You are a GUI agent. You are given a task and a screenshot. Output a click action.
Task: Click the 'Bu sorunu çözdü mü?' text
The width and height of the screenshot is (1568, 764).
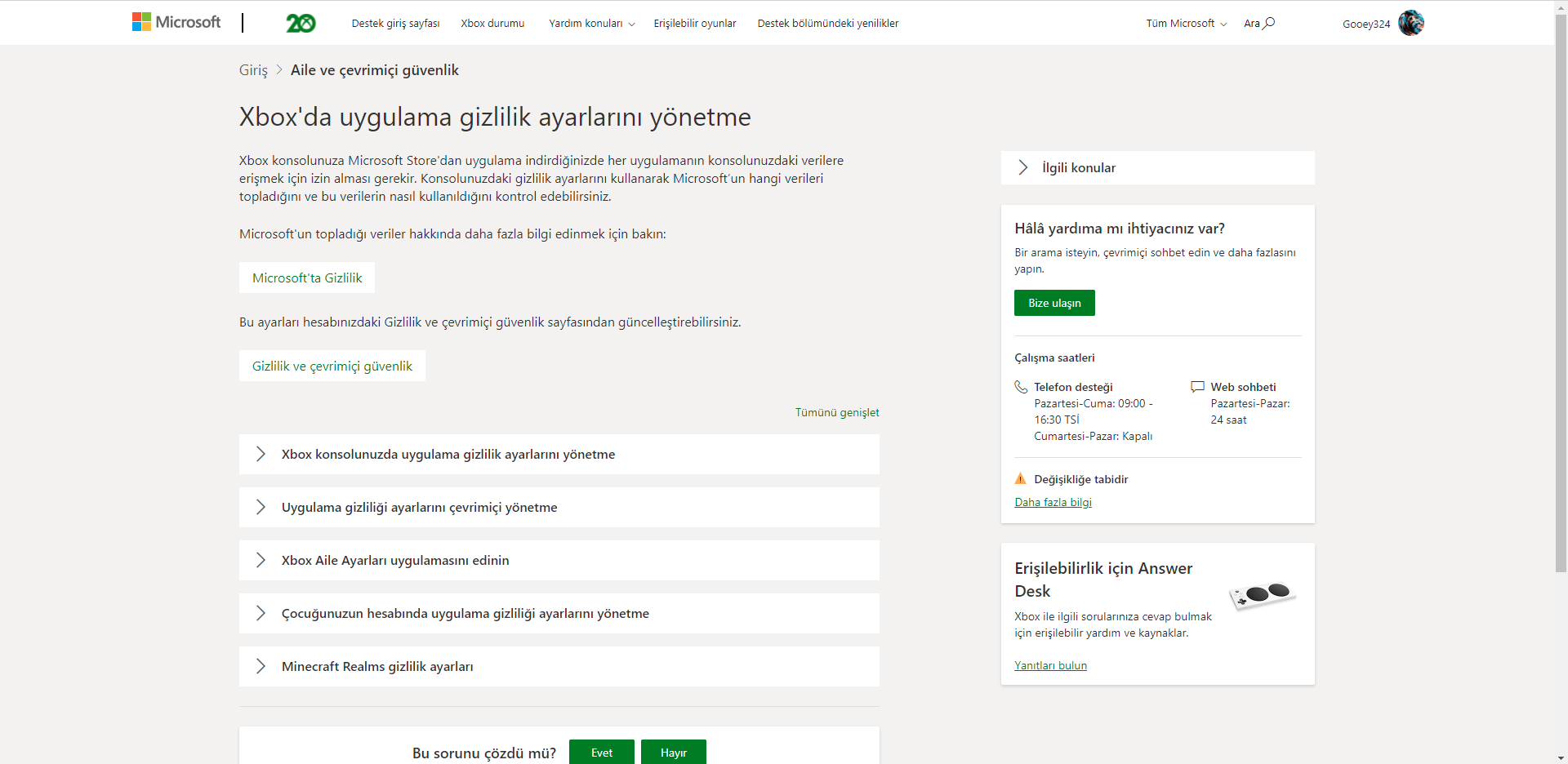pyautogui.click(x=484, y=753)
